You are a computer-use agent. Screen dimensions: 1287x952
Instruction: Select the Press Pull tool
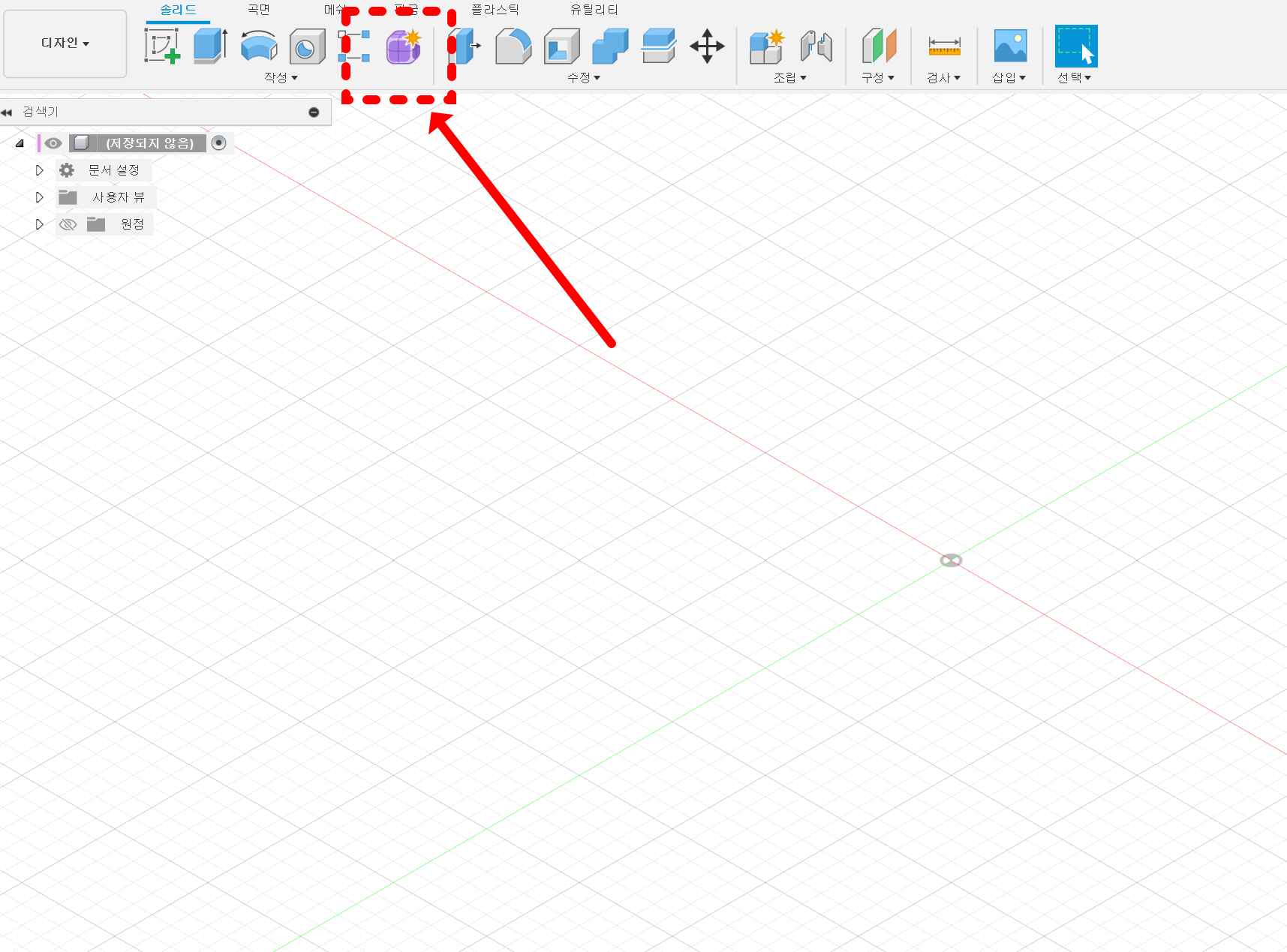tap(465, 46)
